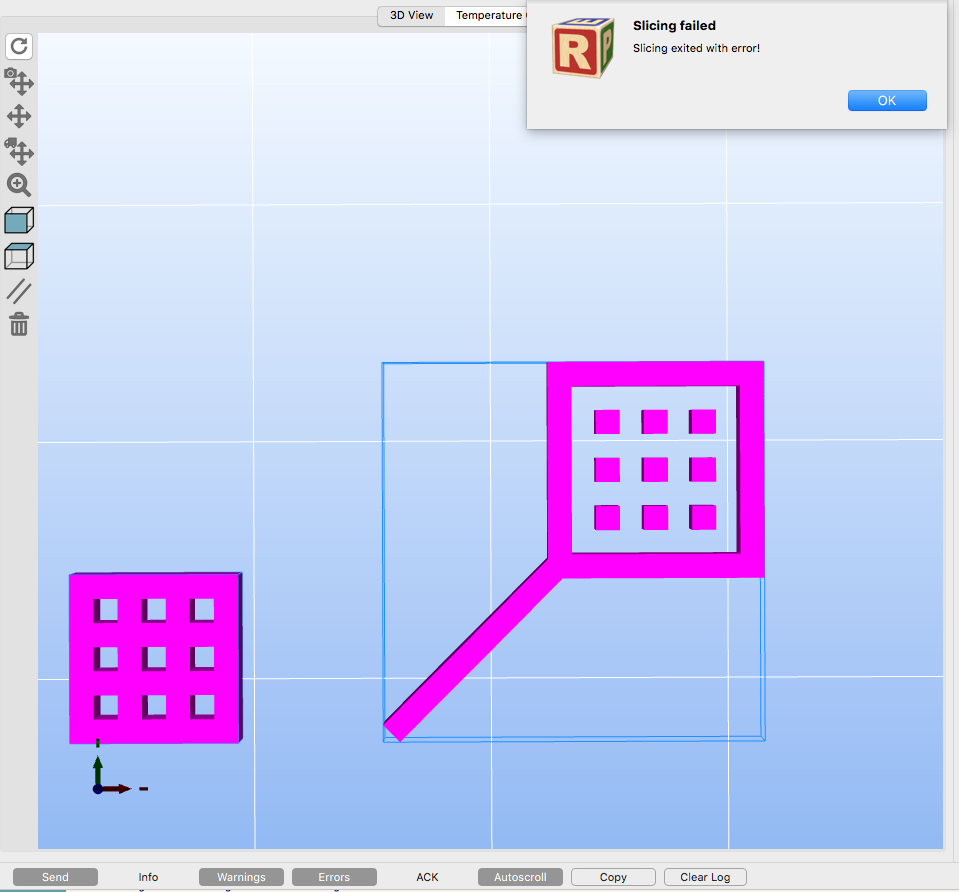This screenshot has width=959, height=892.
Task: Select the small grid plate model
Action: coord(155,658)
